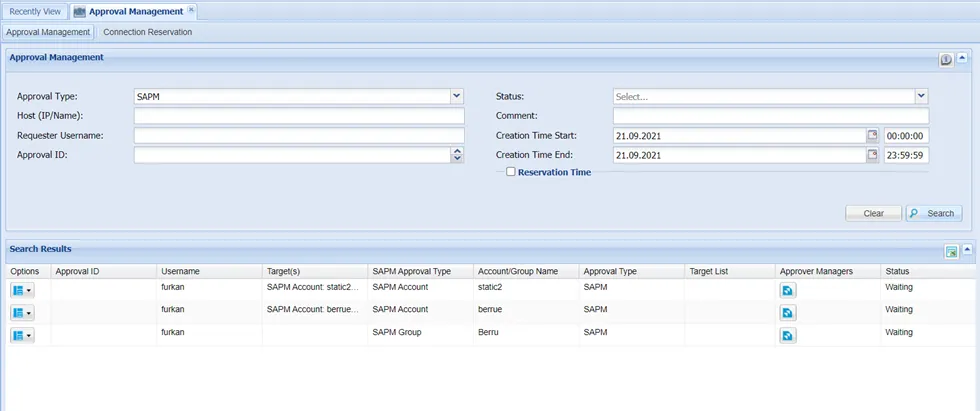980x411 pixels.
Task: Collapse the Approval Management panel
Action: (962, 58)
